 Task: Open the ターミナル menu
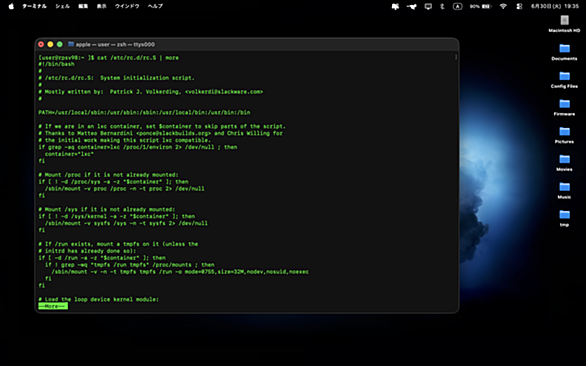pyautogui.click(x=34, y=6)
